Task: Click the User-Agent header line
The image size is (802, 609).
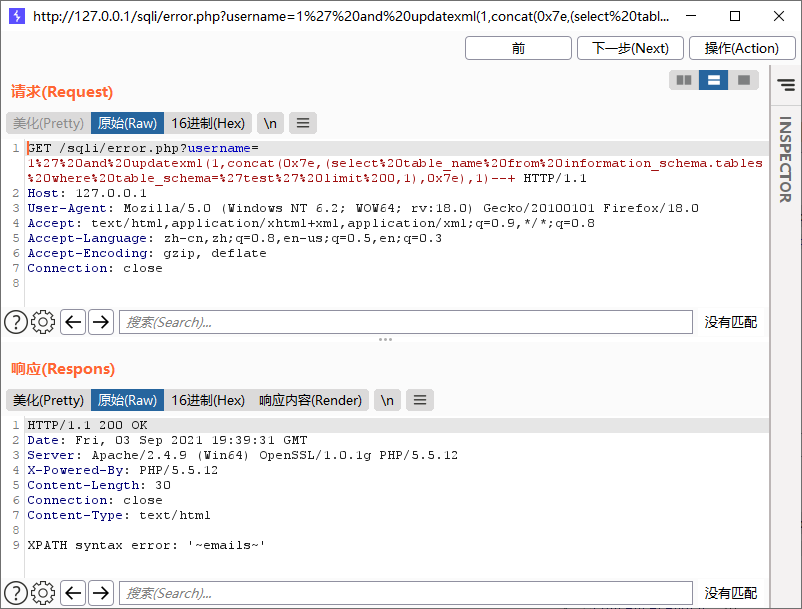Action: tap(363, 208)
